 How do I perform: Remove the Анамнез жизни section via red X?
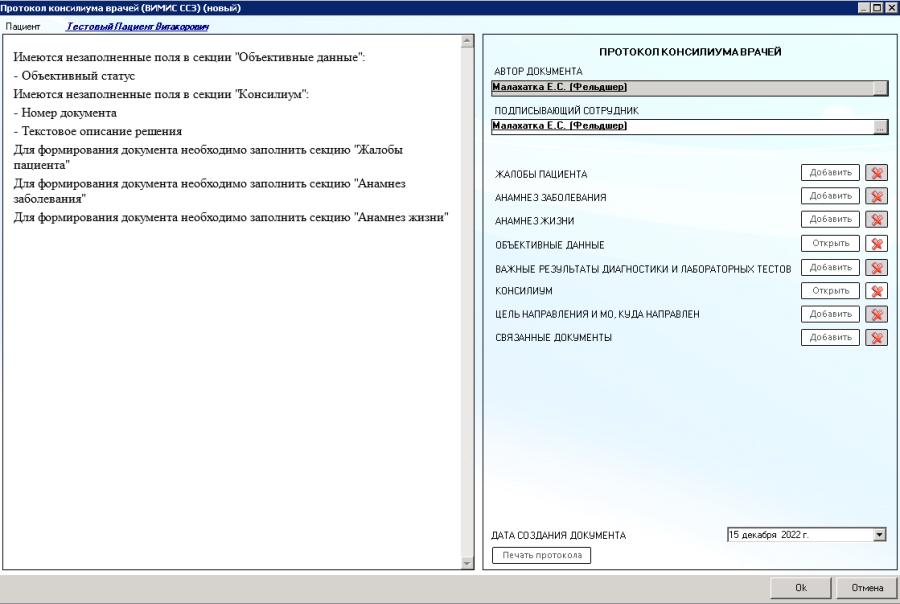[876, 220]
